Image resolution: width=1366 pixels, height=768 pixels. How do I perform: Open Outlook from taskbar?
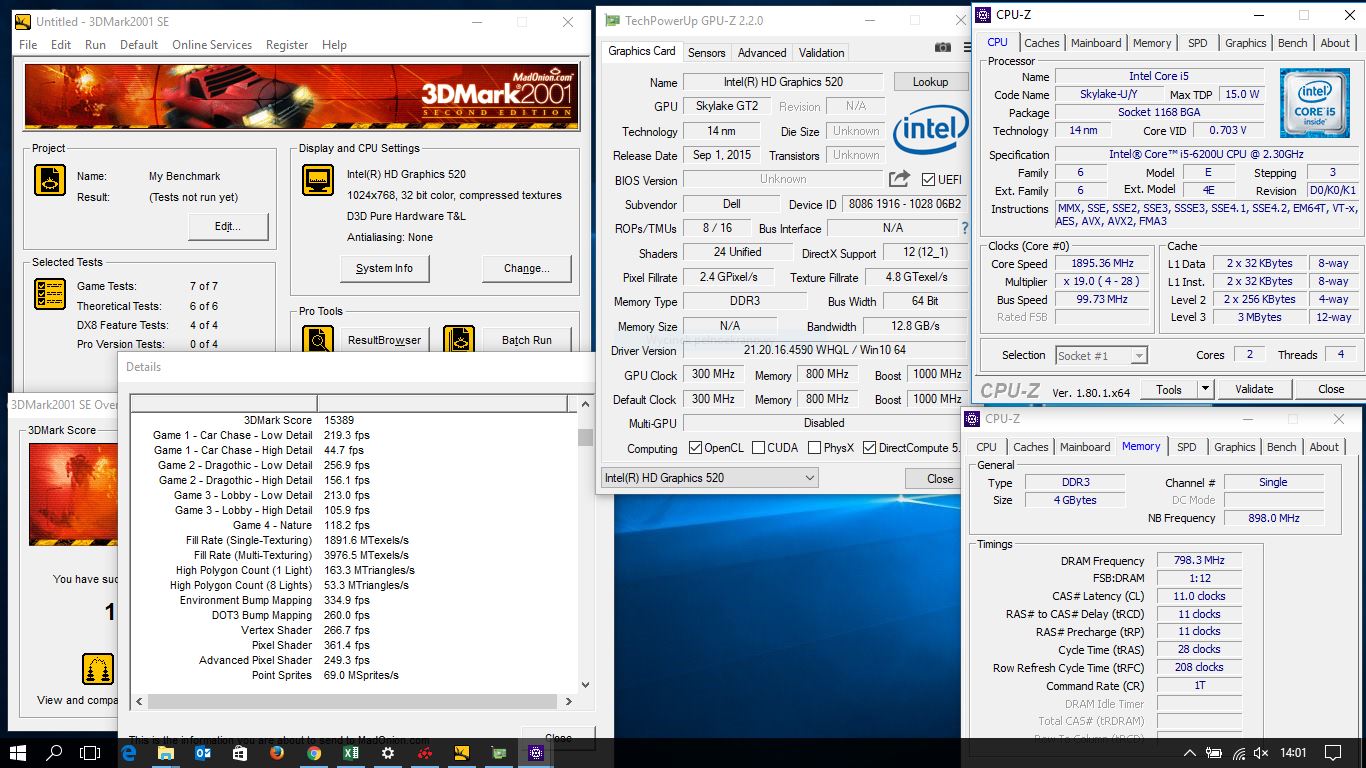203,753
